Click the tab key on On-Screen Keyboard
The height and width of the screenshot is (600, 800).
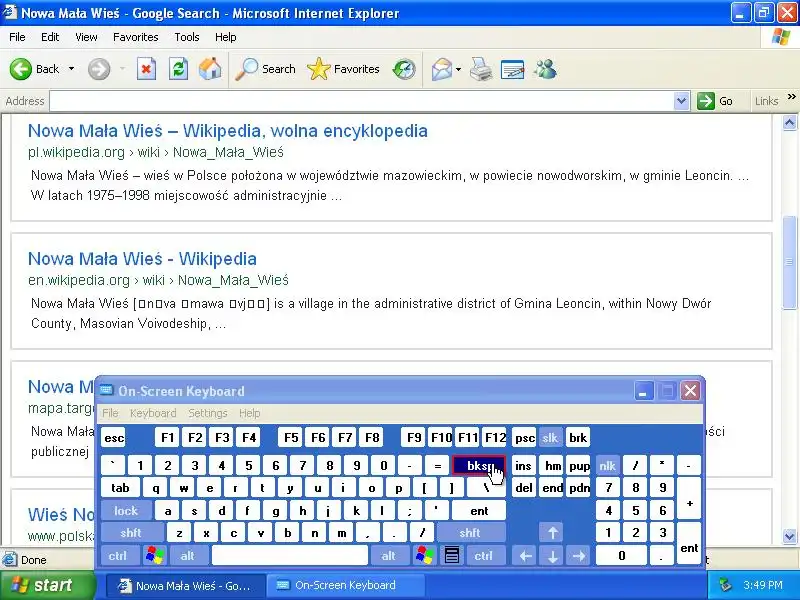[x=120, y=488]
